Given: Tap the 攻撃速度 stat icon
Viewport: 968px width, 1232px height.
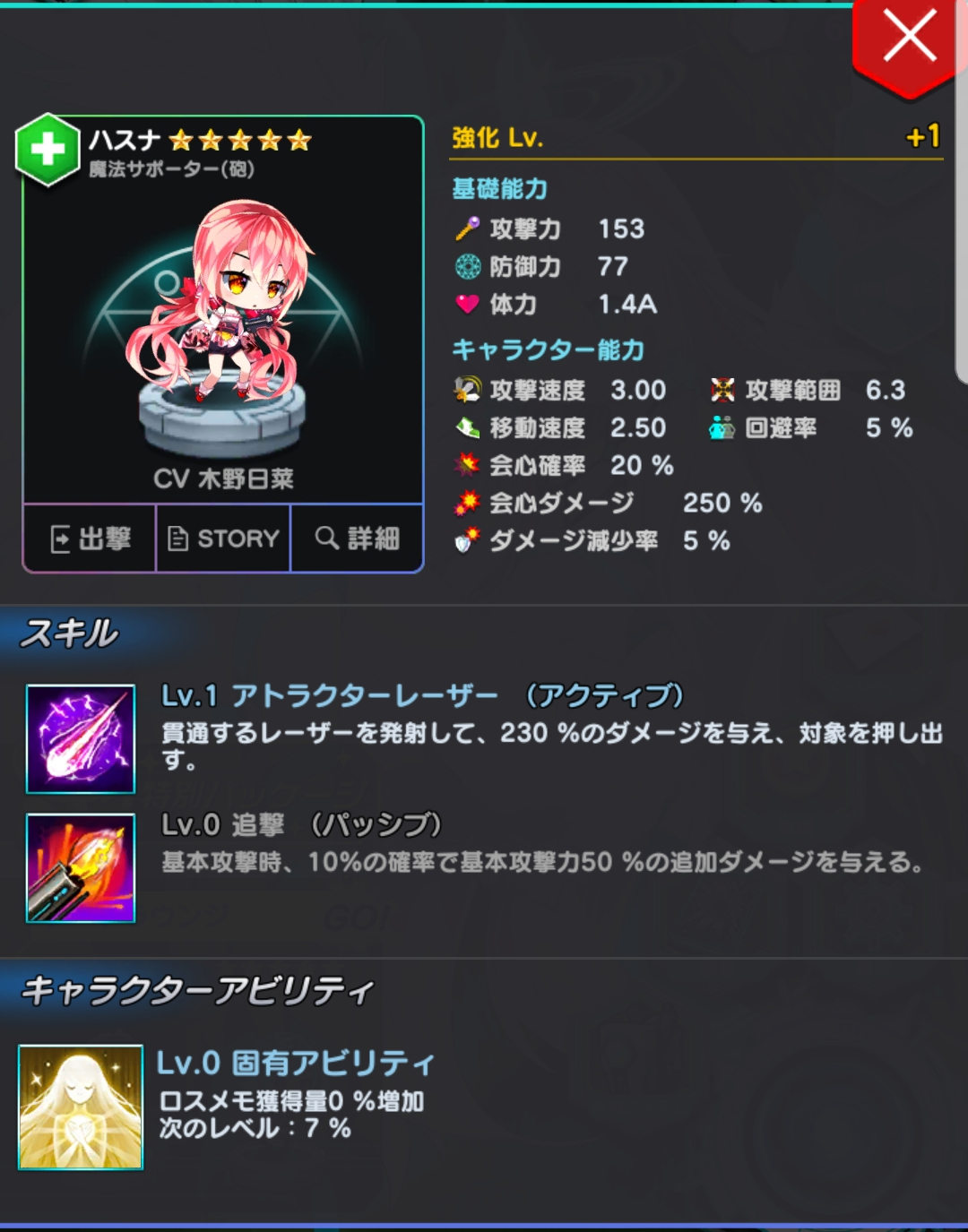Looking at the screenshot, I should [x=467, y=390].
